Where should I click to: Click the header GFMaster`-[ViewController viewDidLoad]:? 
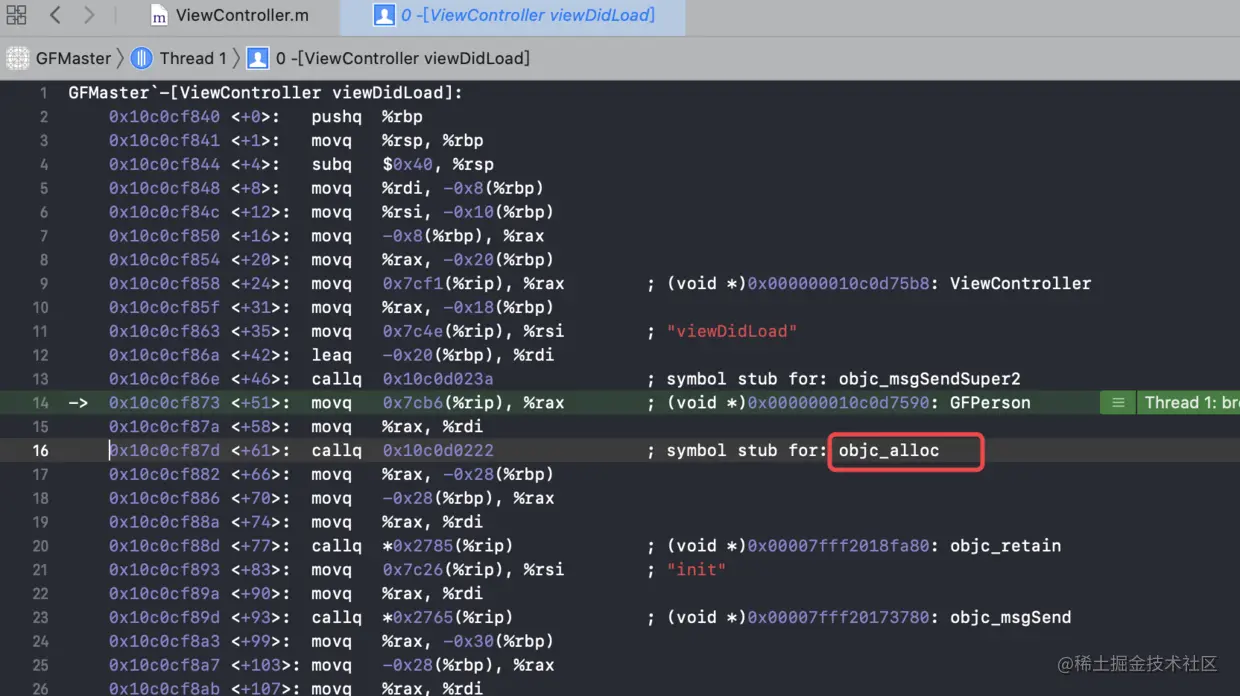click(x=265, y=93)
